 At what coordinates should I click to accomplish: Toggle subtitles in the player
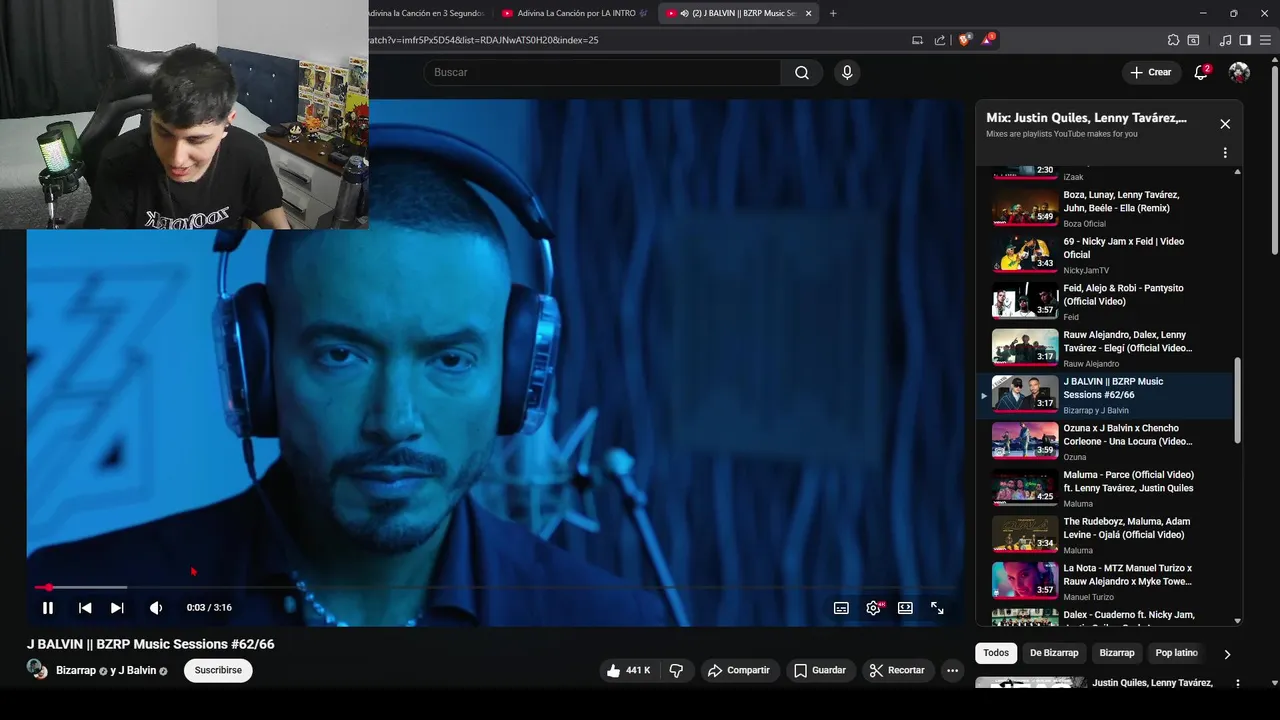(x=841, y=608)
